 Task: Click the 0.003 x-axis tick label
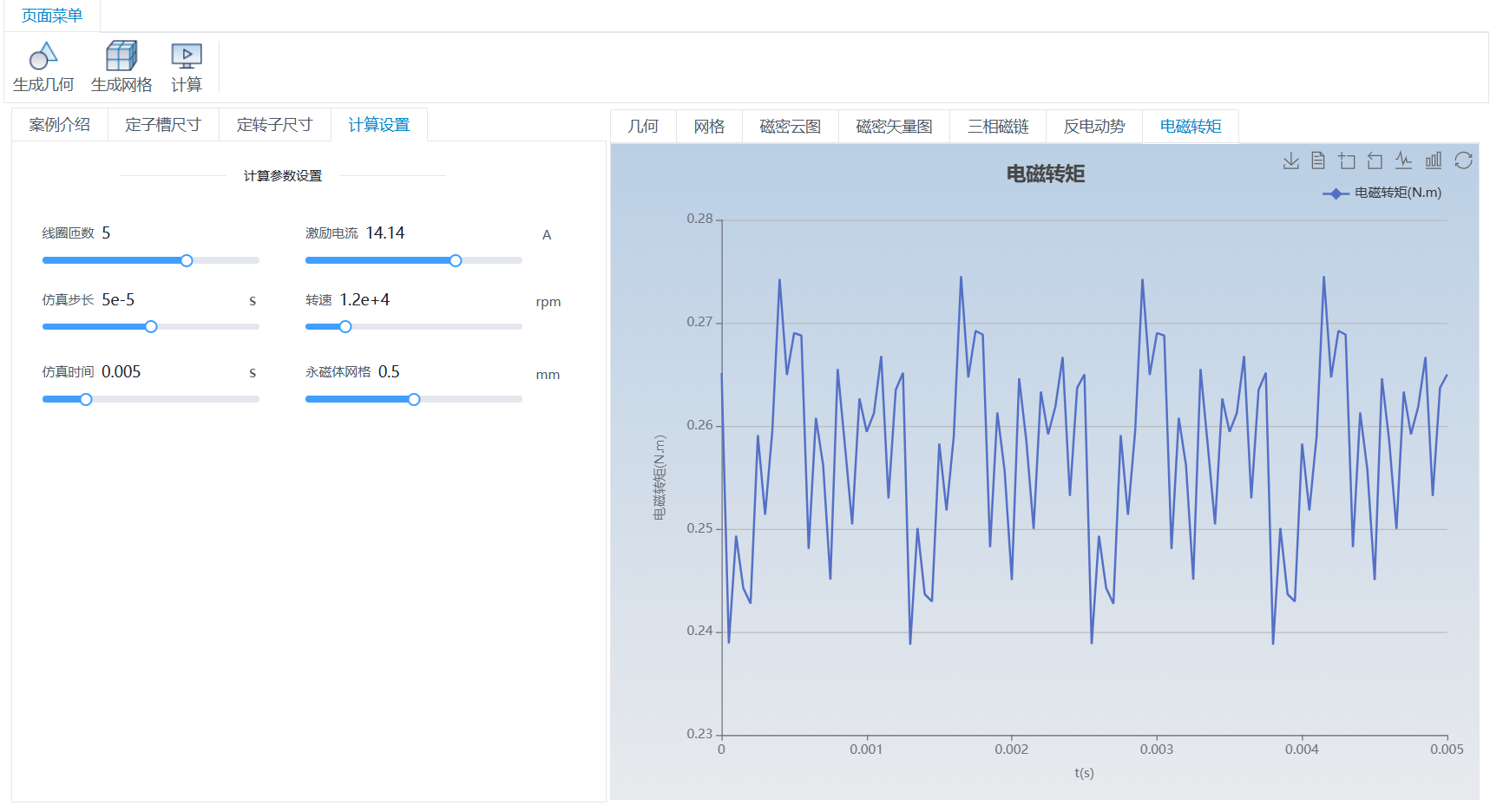click(x=1157, y=750)
